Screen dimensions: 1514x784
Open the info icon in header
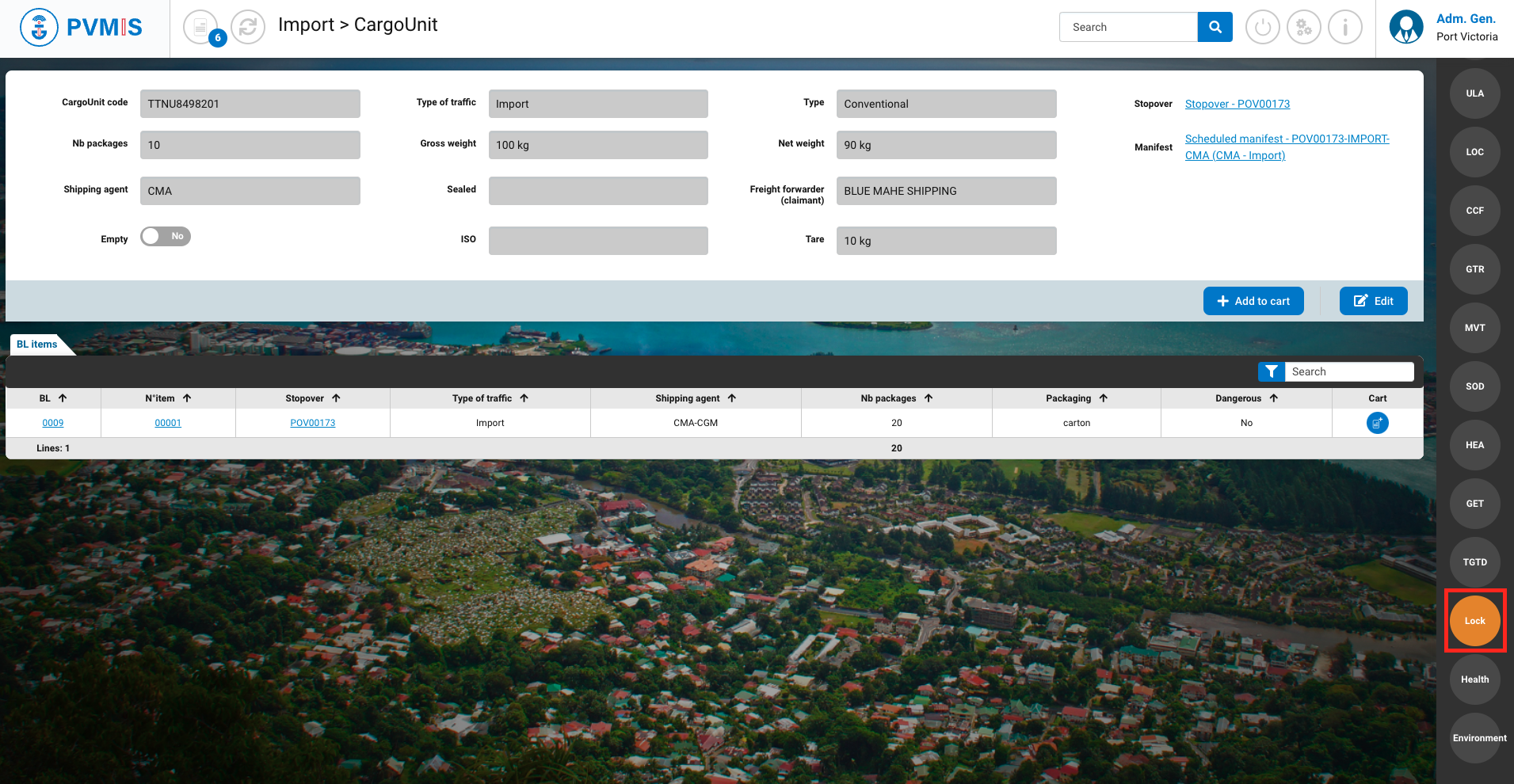pos(1345,28)
